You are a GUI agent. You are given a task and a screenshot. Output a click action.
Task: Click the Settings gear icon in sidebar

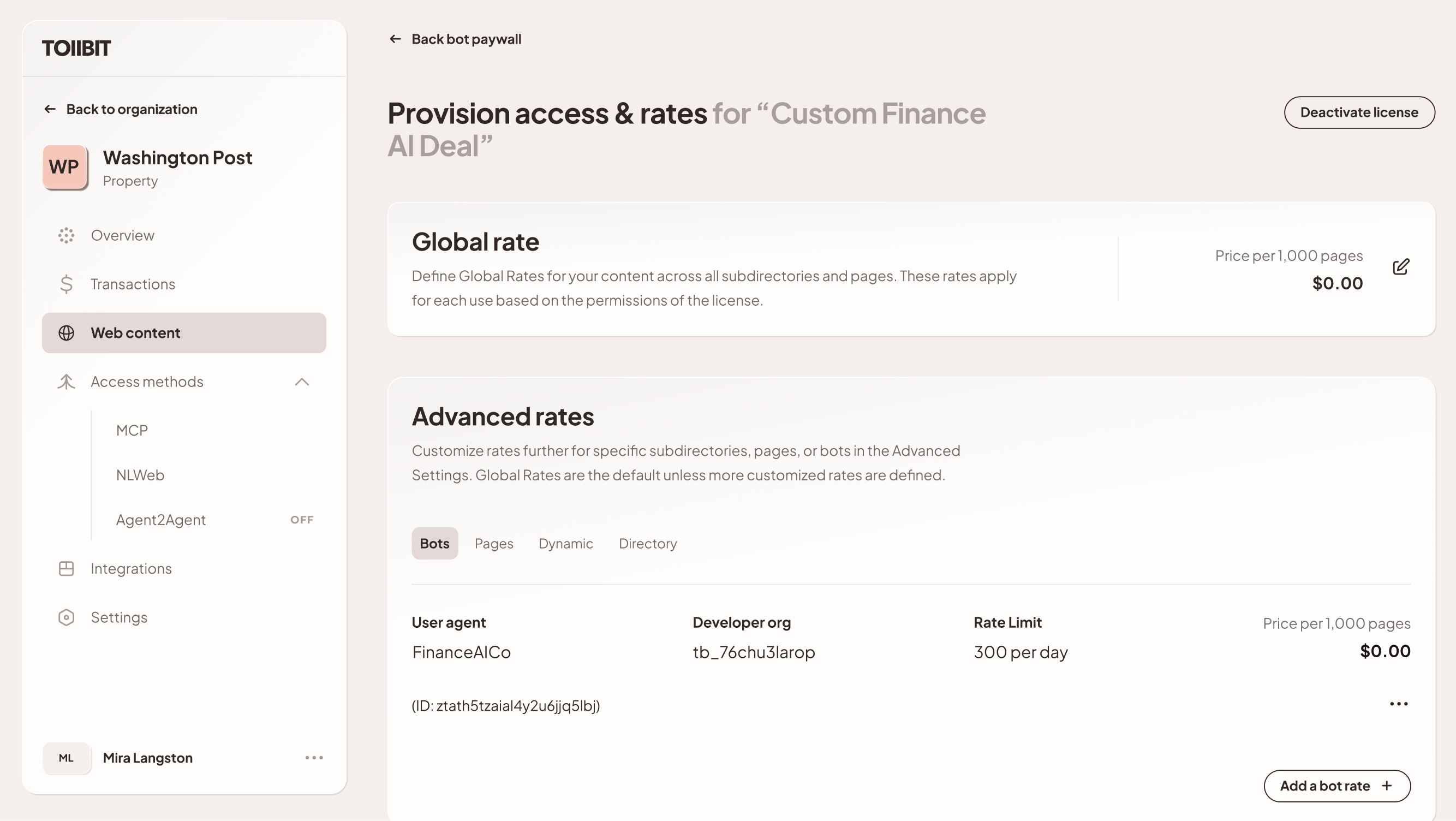tap(66, 617)
